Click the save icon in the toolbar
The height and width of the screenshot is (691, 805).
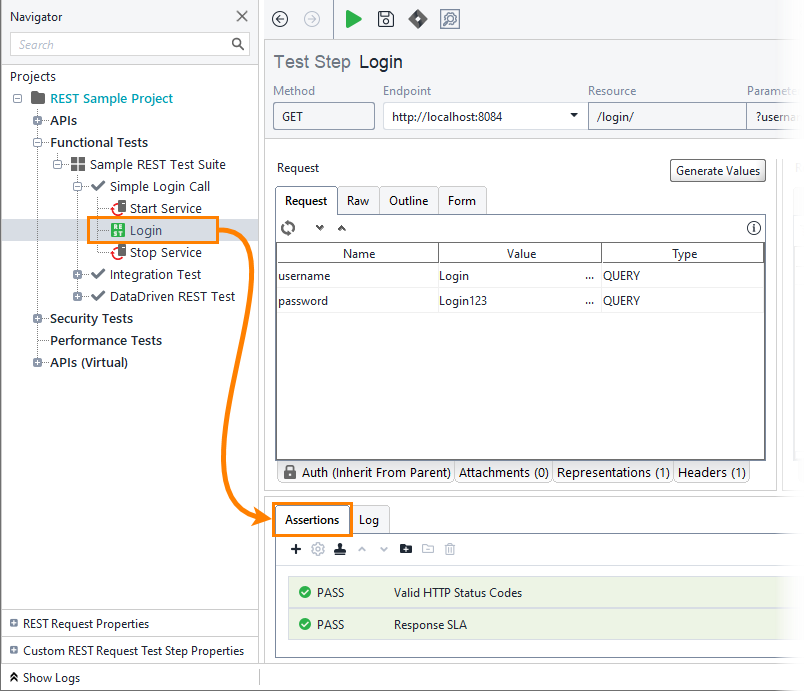click(385, 19)
